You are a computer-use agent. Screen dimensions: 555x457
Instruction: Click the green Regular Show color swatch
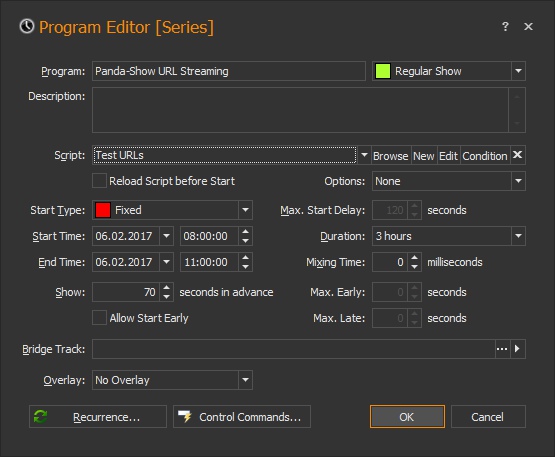point(383,71)
